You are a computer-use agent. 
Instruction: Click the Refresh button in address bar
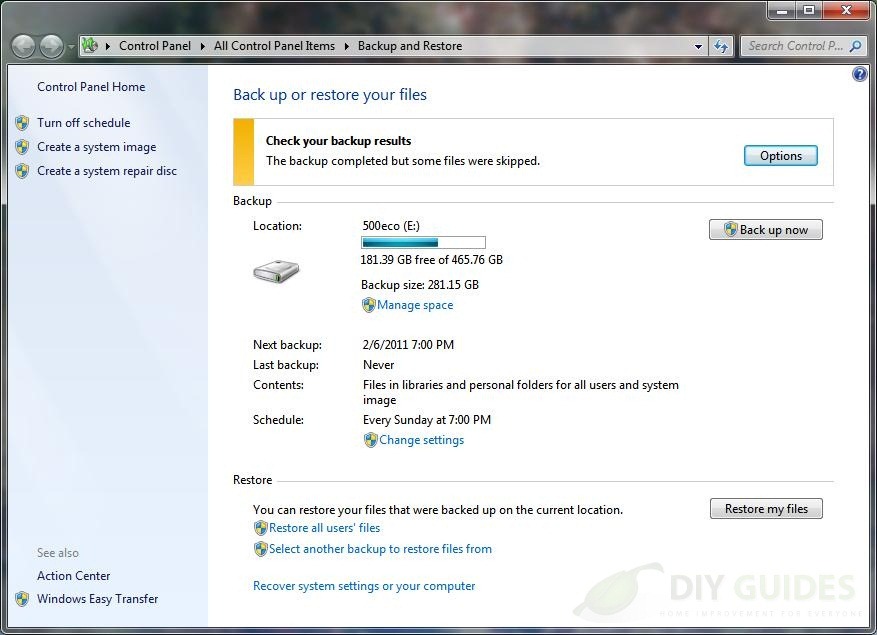point(721,46)
